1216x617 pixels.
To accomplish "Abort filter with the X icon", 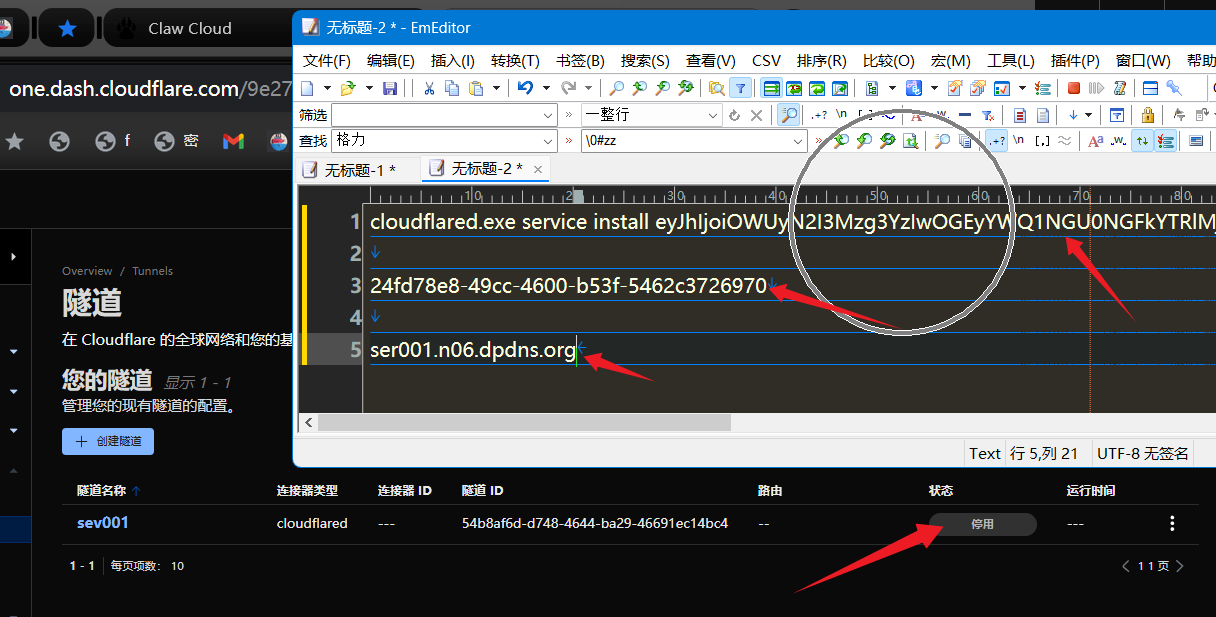I will 757,115.
